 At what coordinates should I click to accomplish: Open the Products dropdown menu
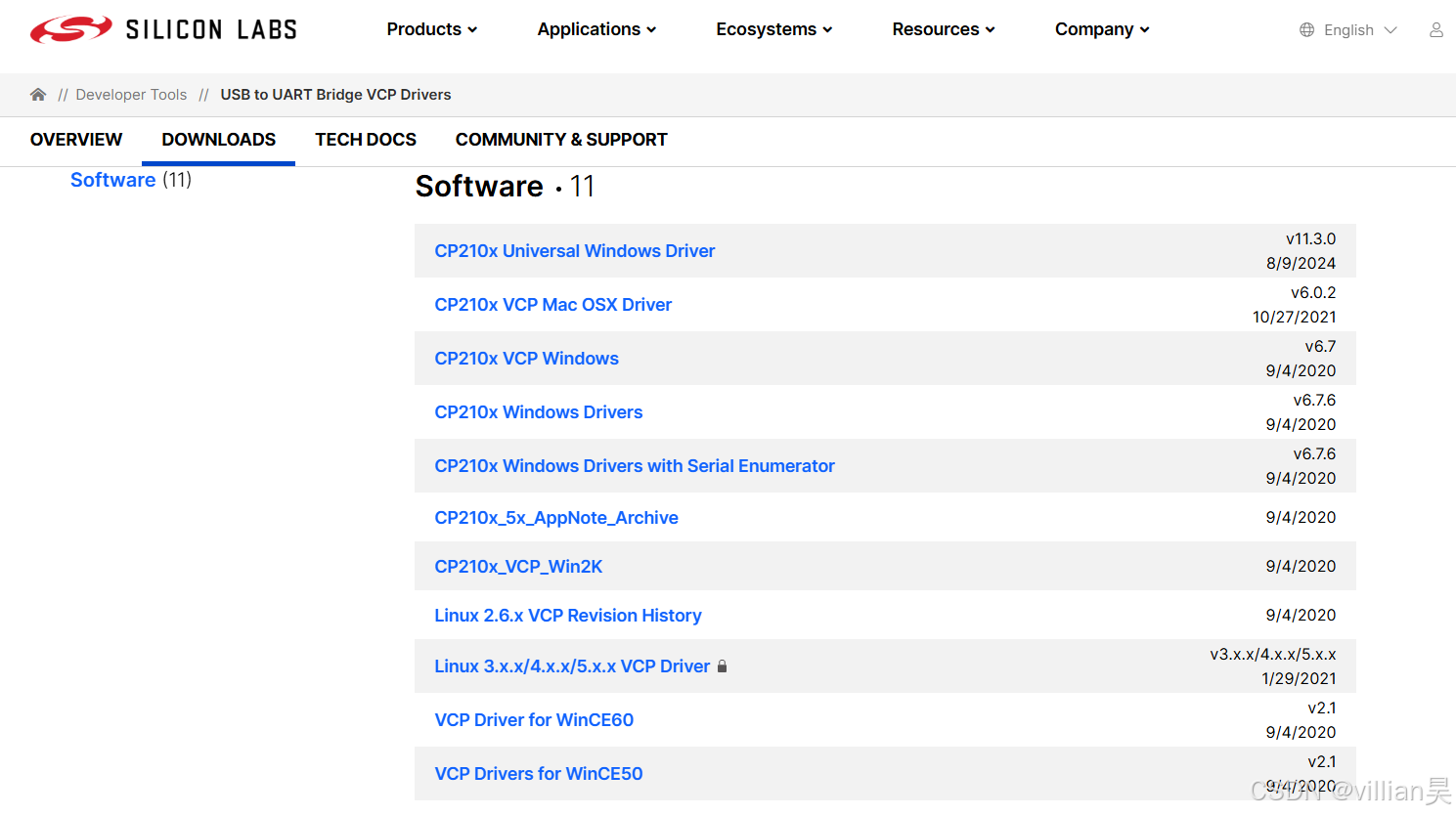click(431, 29)
